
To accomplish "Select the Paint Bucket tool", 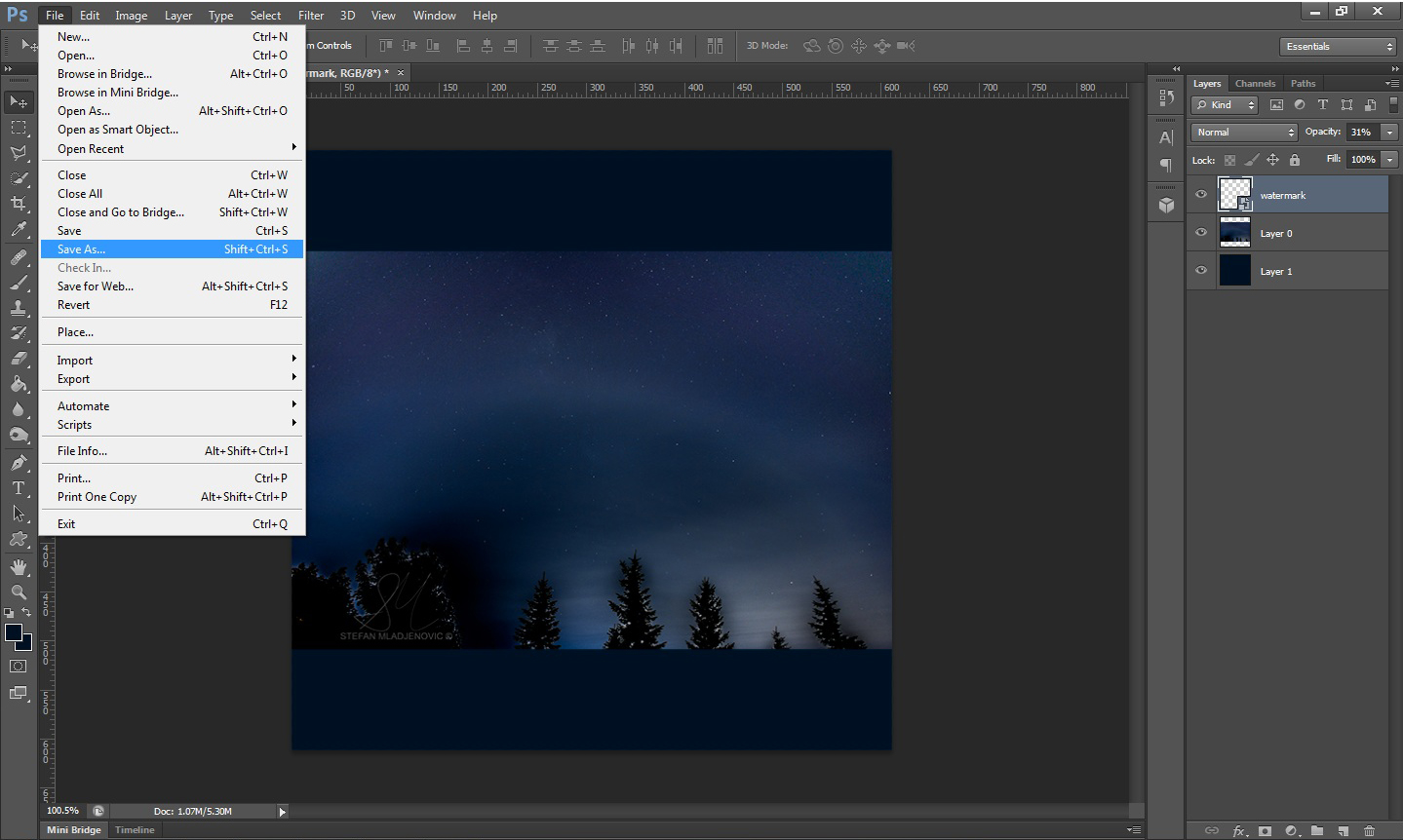I will pyautogui.click(x=19, y=384).
